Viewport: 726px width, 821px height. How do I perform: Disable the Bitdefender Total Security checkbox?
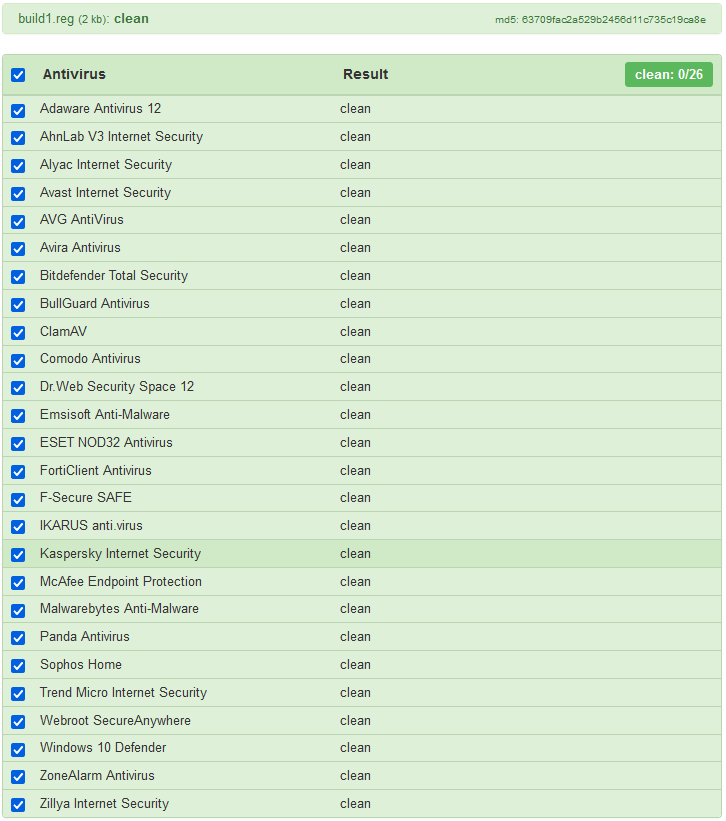click(x=18, y=277)
